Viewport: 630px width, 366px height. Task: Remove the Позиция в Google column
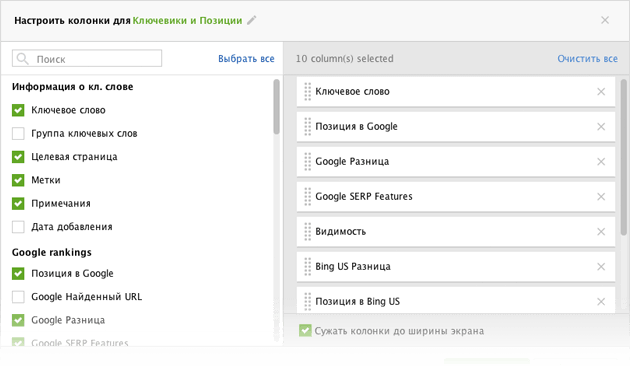601,127
